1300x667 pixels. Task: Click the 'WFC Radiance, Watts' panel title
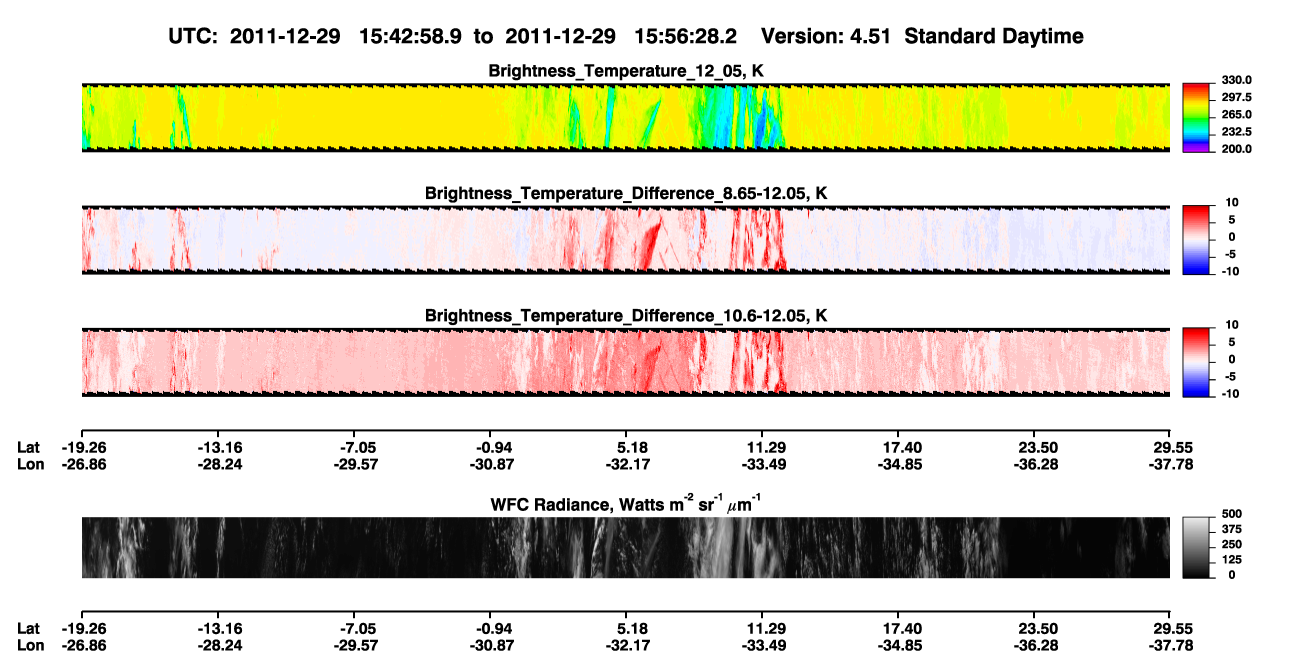(x=626, y=504)
